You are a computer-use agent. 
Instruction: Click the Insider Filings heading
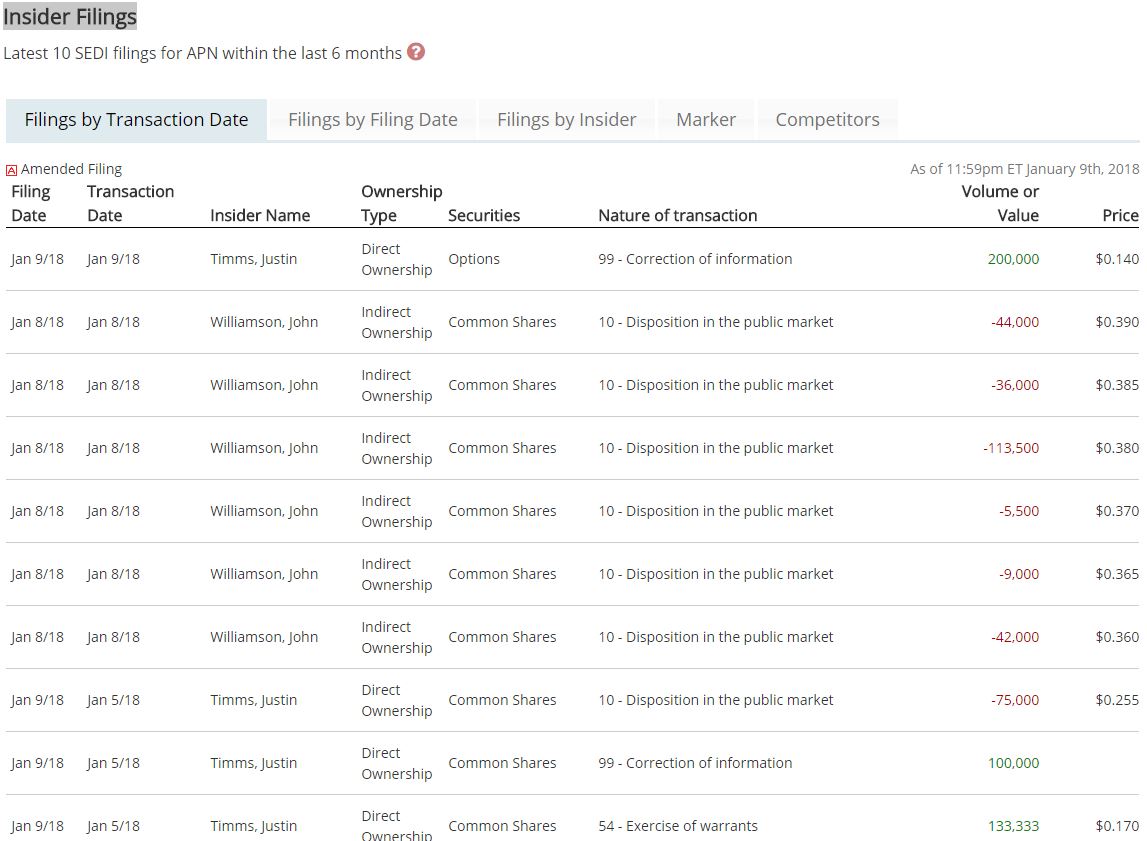point(70,17)
